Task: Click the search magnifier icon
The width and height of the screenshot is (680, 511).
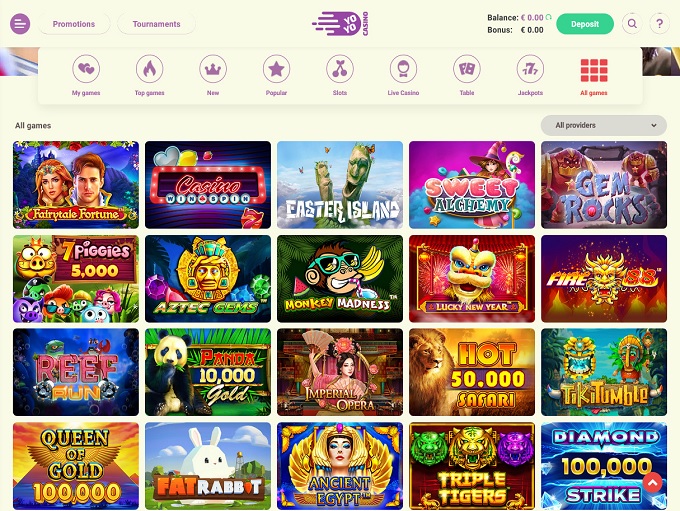Action: point(632,24)
